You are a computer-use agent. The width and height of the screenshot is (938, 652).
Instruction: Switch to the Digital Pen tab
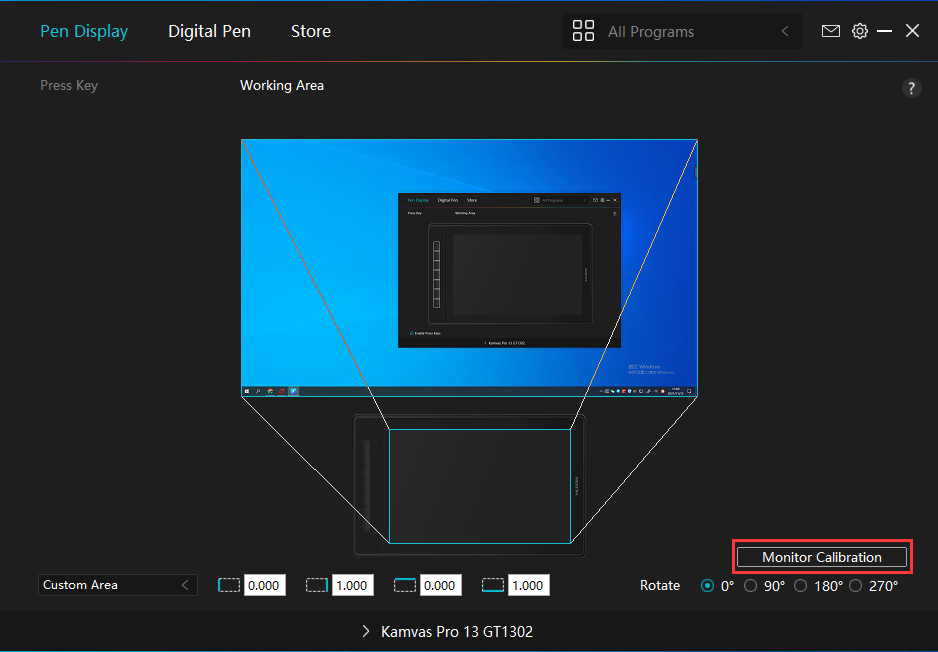point(209,31)
